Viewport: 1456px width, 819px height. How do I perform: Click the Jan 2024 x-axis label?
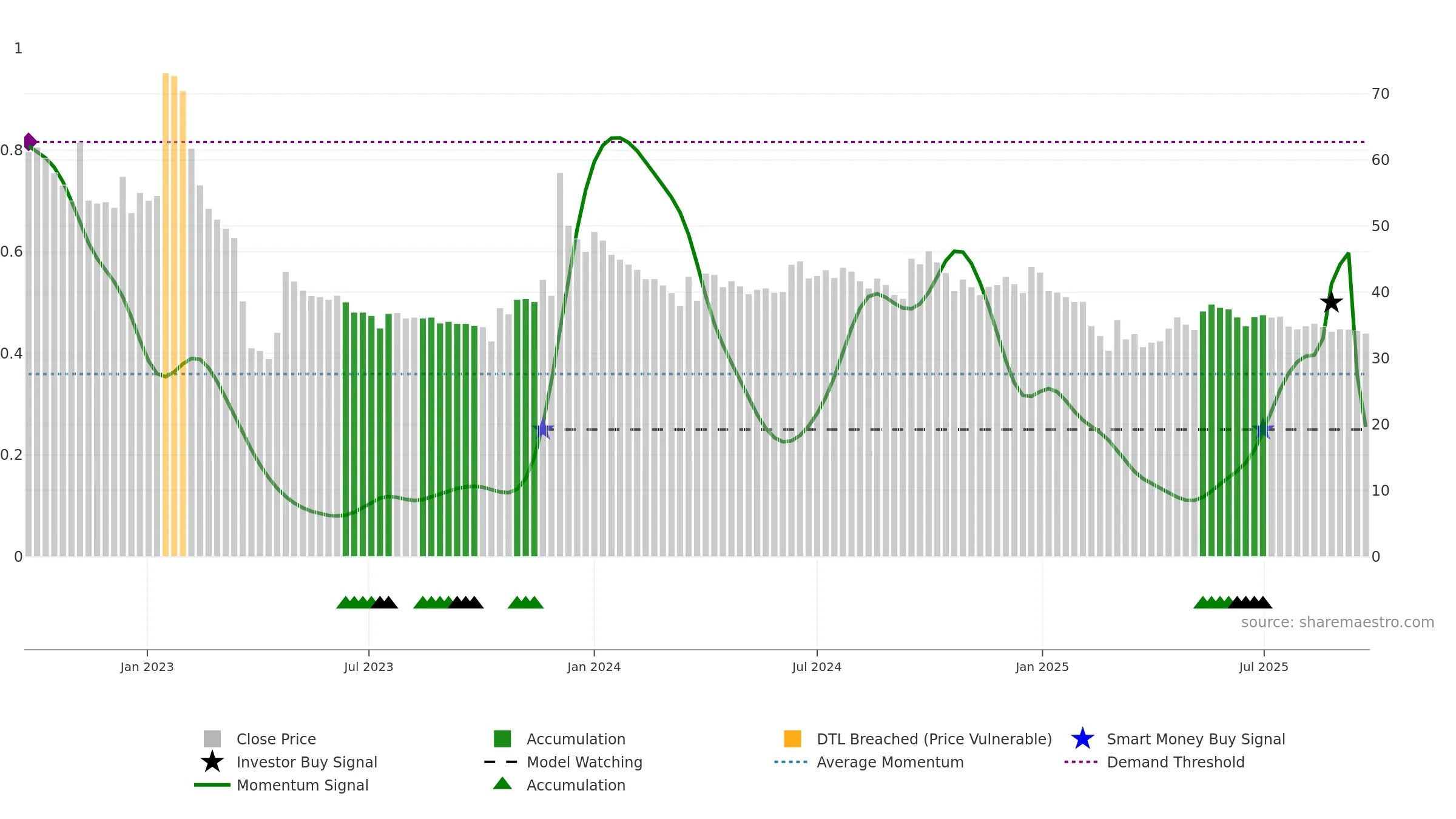point(594,667)
